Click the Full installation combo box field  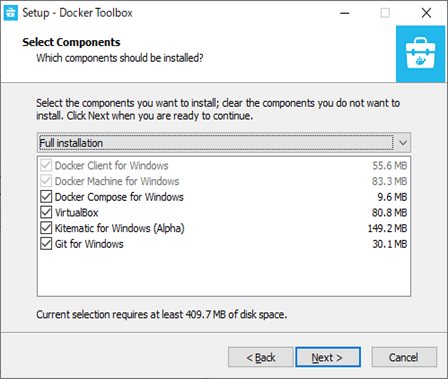224,143
